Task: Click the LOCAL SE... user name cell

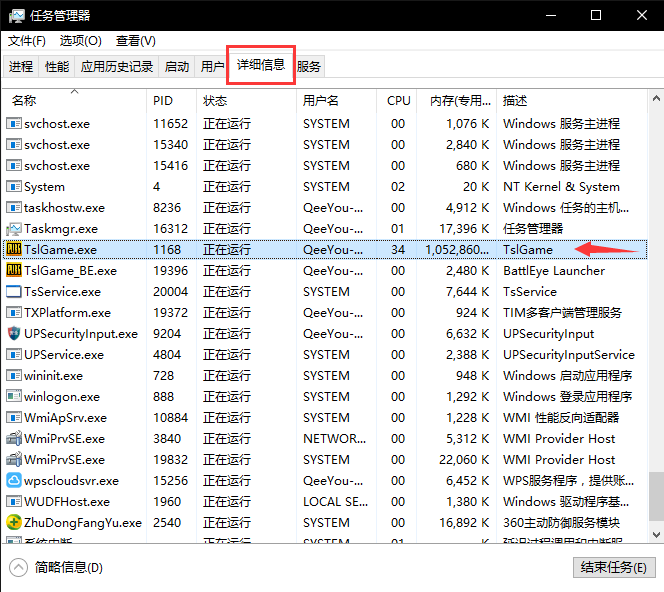Action: [335, 502]
